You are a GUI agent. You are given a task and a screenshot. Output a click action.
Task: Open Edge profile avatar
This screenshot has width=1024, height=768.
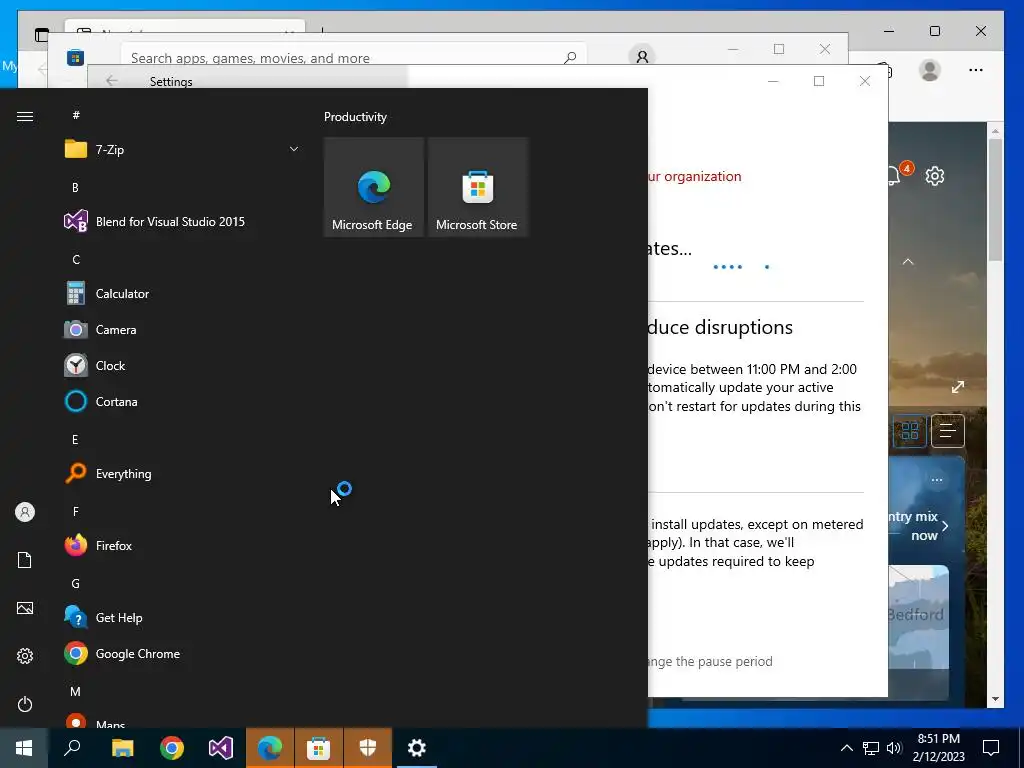point(929,70)
